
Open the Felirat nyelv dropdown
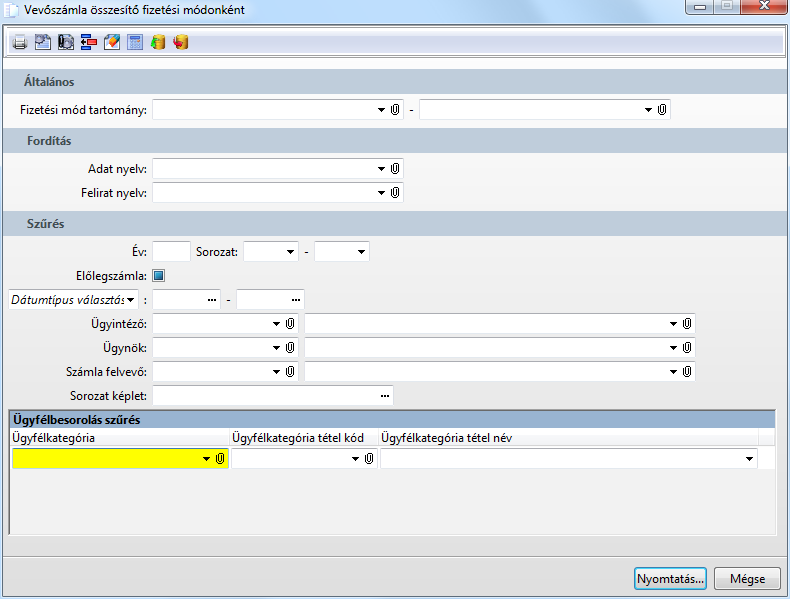[x=381, y=192]
